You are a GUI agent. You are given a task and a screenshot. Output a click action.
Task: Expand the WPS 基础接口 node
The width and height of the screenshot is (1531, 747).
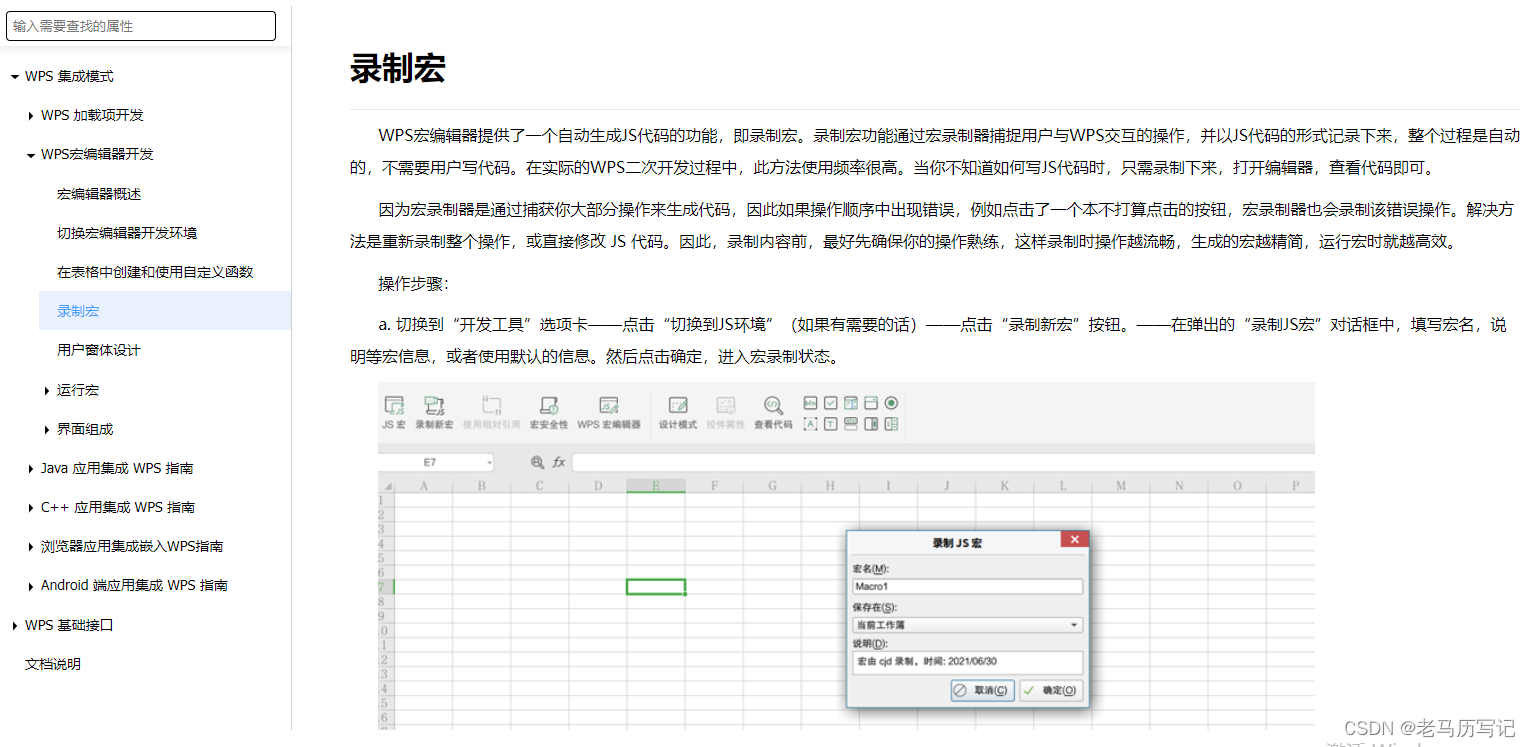pos(15,626)
